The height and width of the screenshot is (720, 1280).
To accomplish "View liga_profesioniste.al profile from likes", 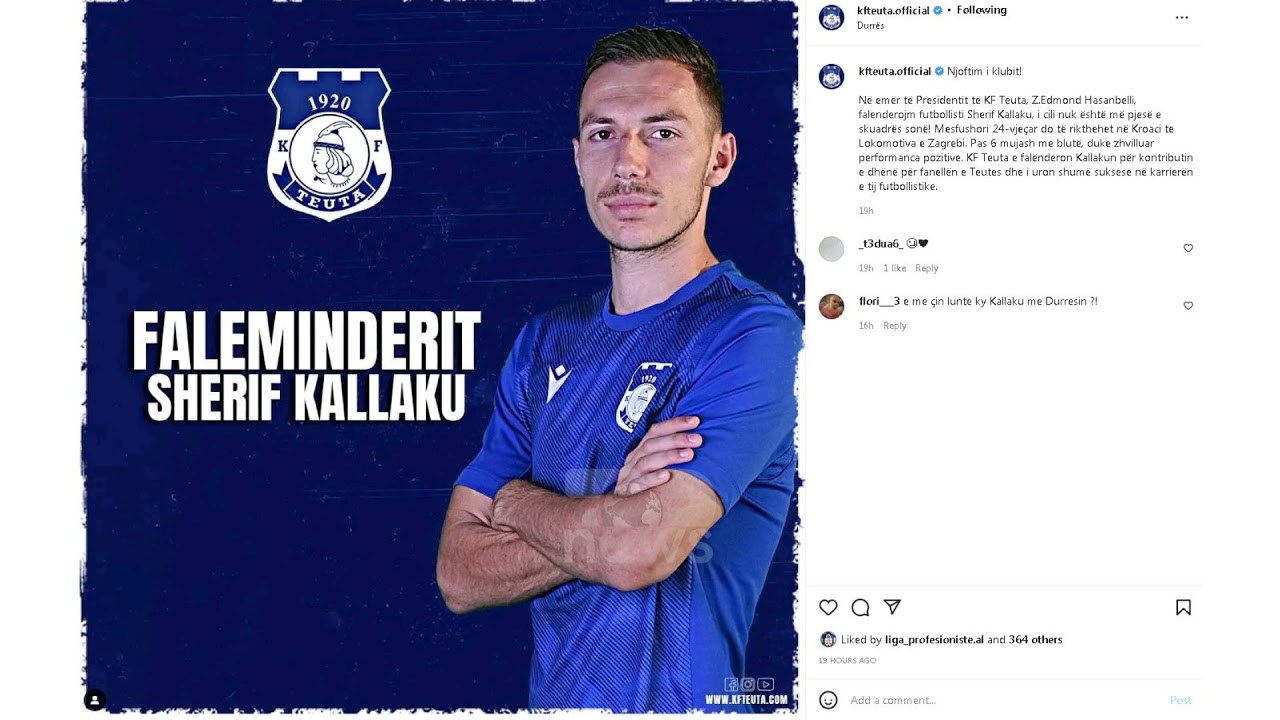I will pyautogui.click(x=934, y=640).
